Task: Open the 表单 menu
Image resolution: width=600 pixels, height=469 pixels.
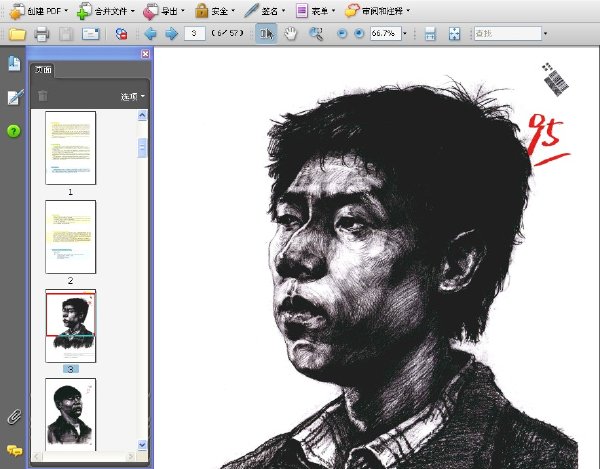Action: 315,11
